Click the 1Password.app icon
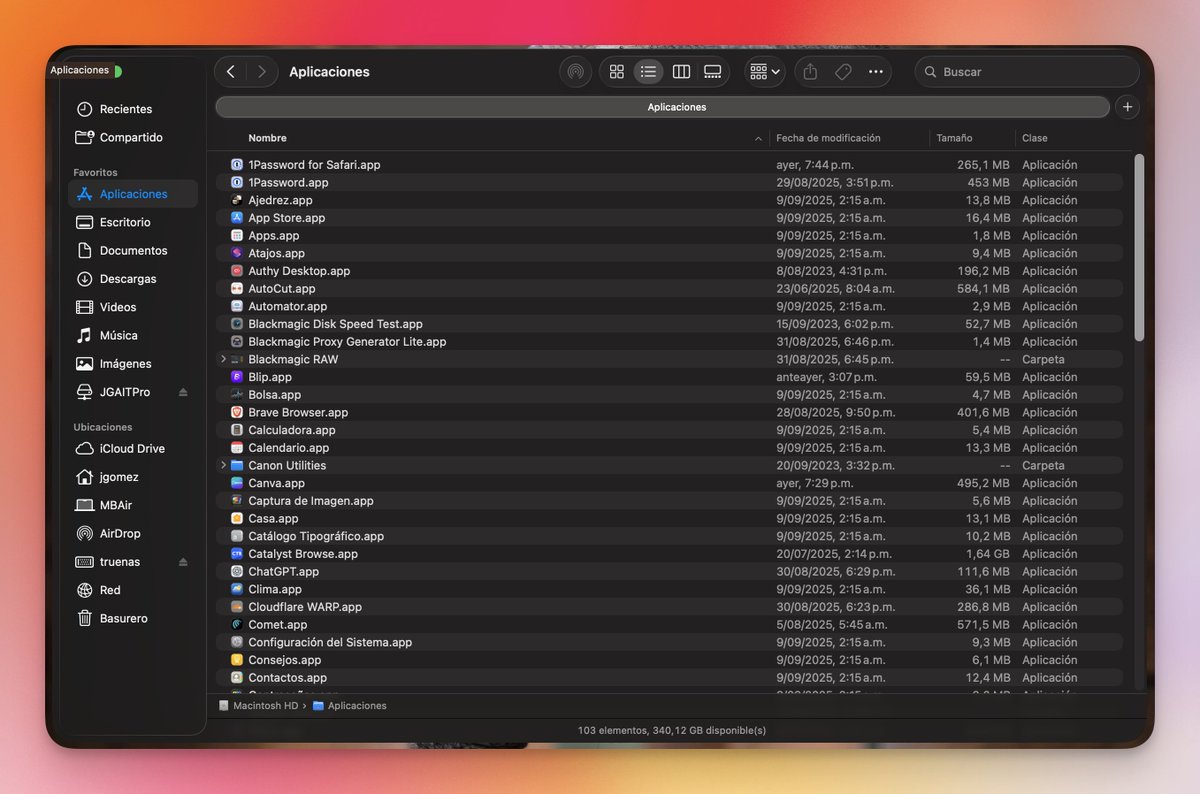Screen dimensions: 1200x794 point(237,183)
